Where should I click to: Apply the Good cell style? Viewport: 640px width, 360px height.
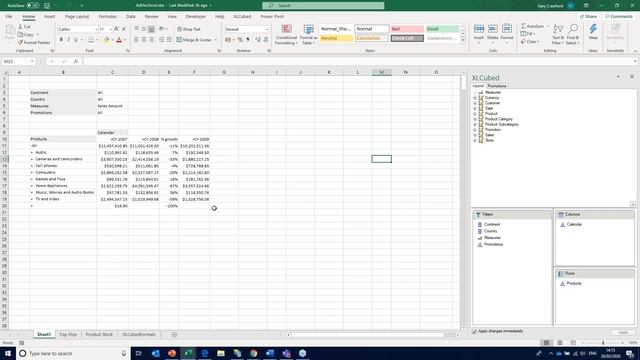point(442,29)
